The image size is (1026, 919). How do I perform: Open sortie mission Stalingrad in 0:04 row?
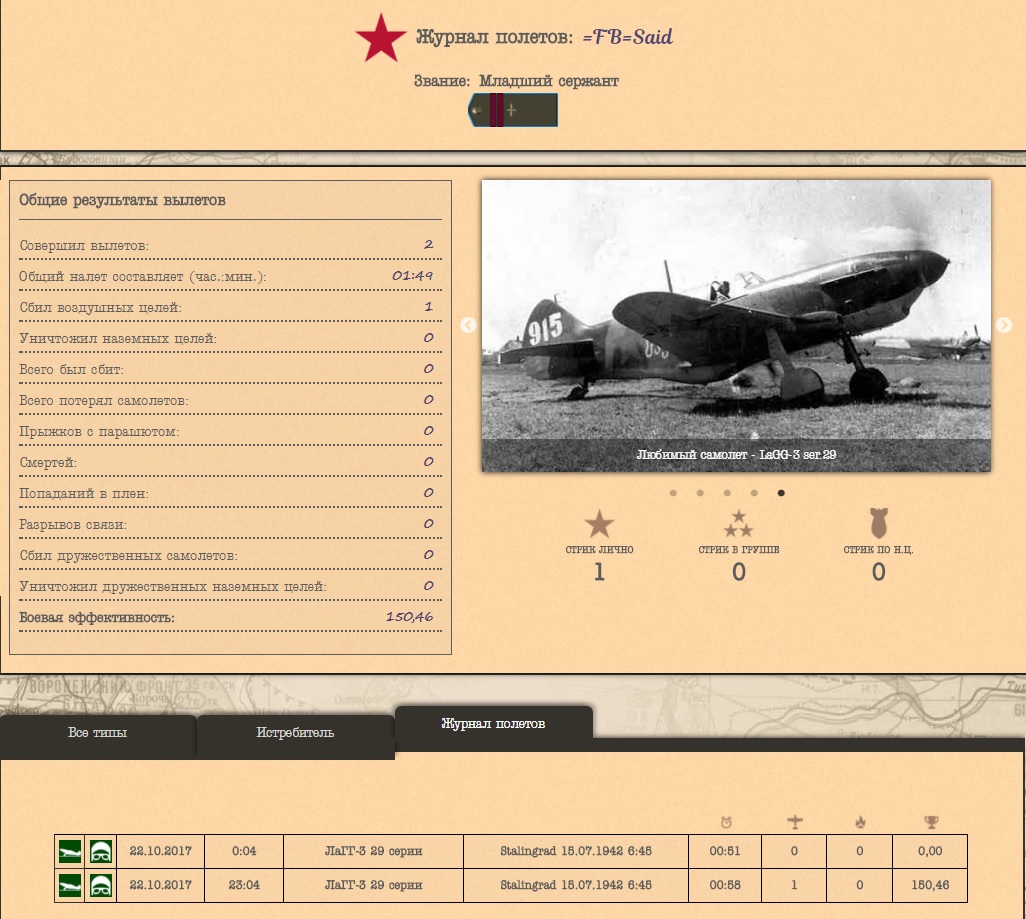[x=576, y=851]
